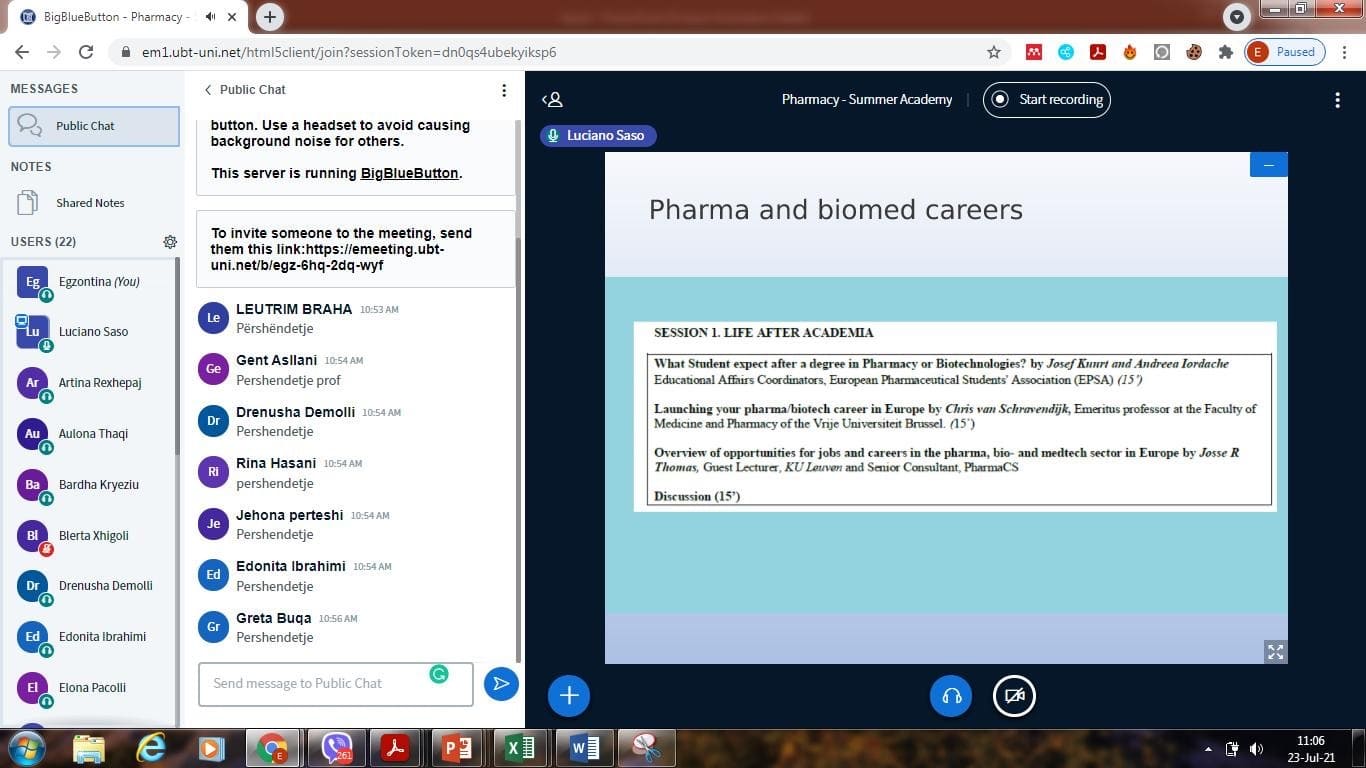Bookmark page with the star icon

tap(993, 52)
